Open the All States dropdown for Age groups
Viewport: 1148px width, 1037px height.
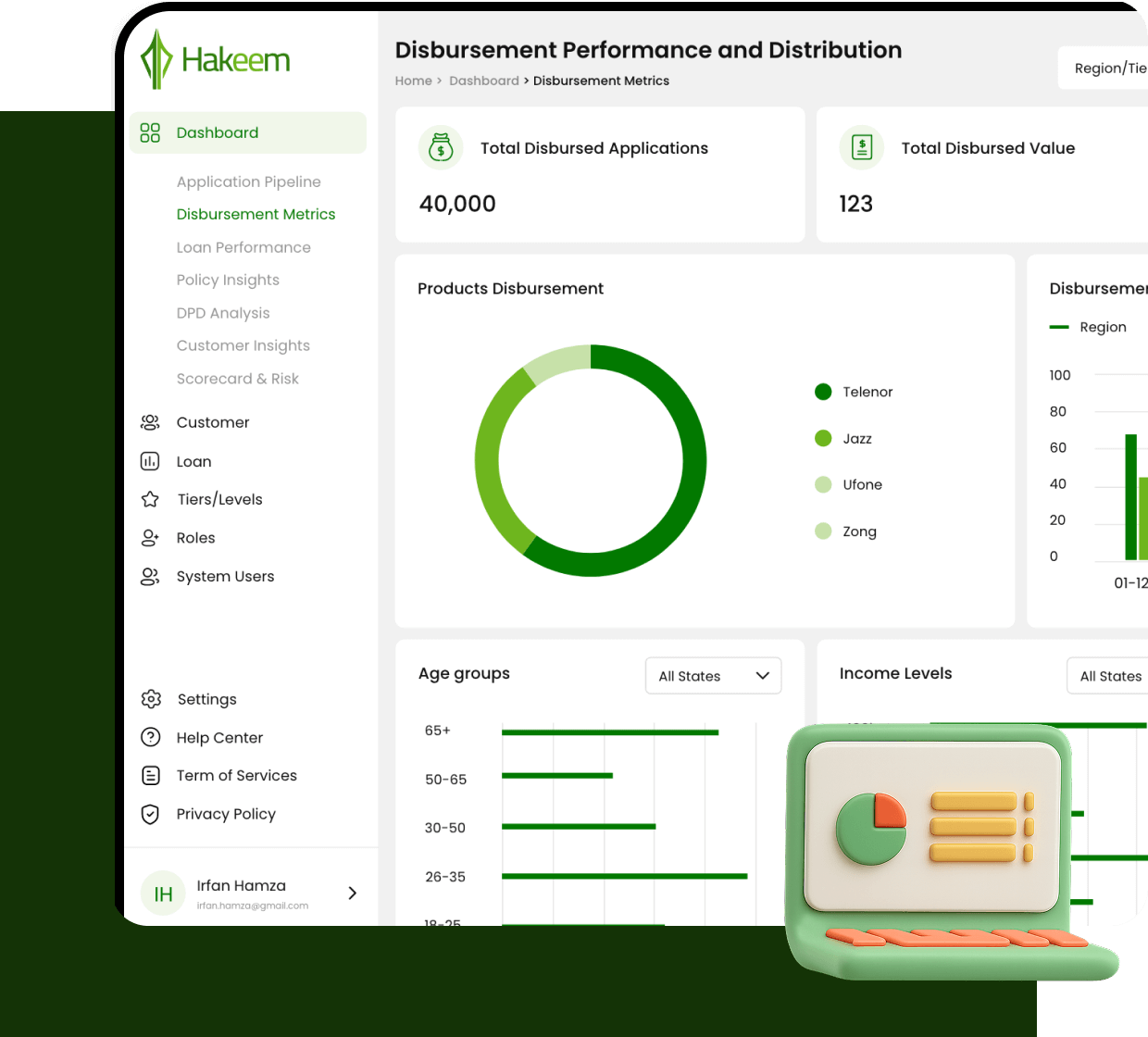point(713,676)
